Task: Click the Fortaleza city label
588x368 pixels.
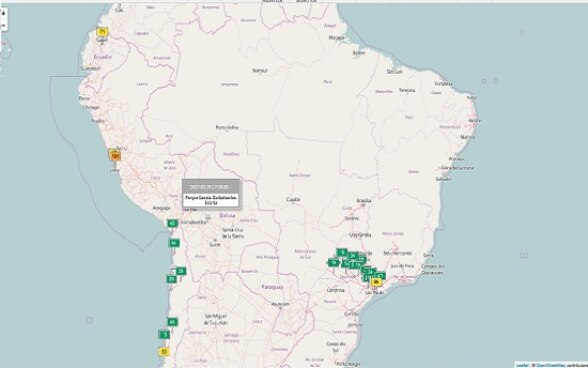Action: pyautogui.click(x=443, y=84)
